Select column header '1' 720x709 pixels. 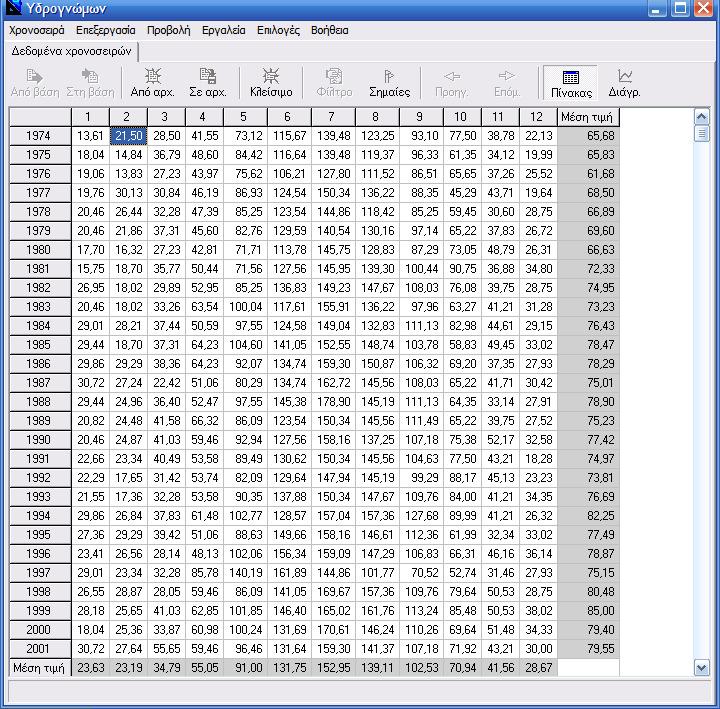point(90,117)
